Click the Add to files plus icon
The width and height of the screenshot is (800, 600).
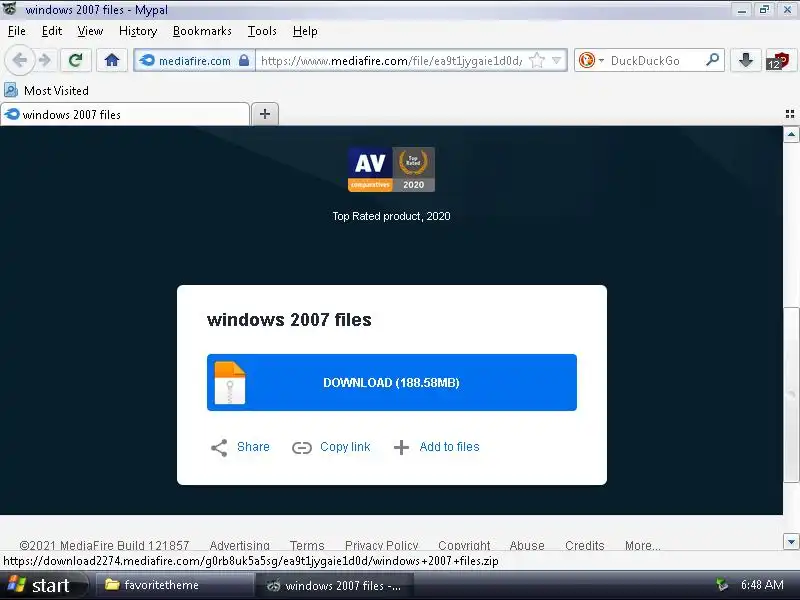tap(401, 447)
